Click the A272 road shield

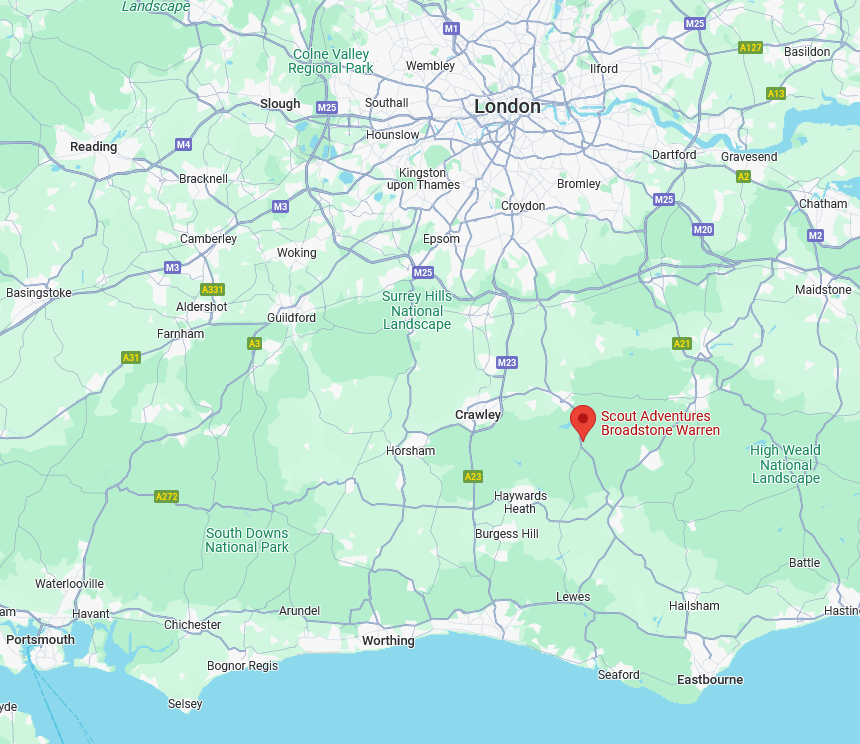point(167,496)
